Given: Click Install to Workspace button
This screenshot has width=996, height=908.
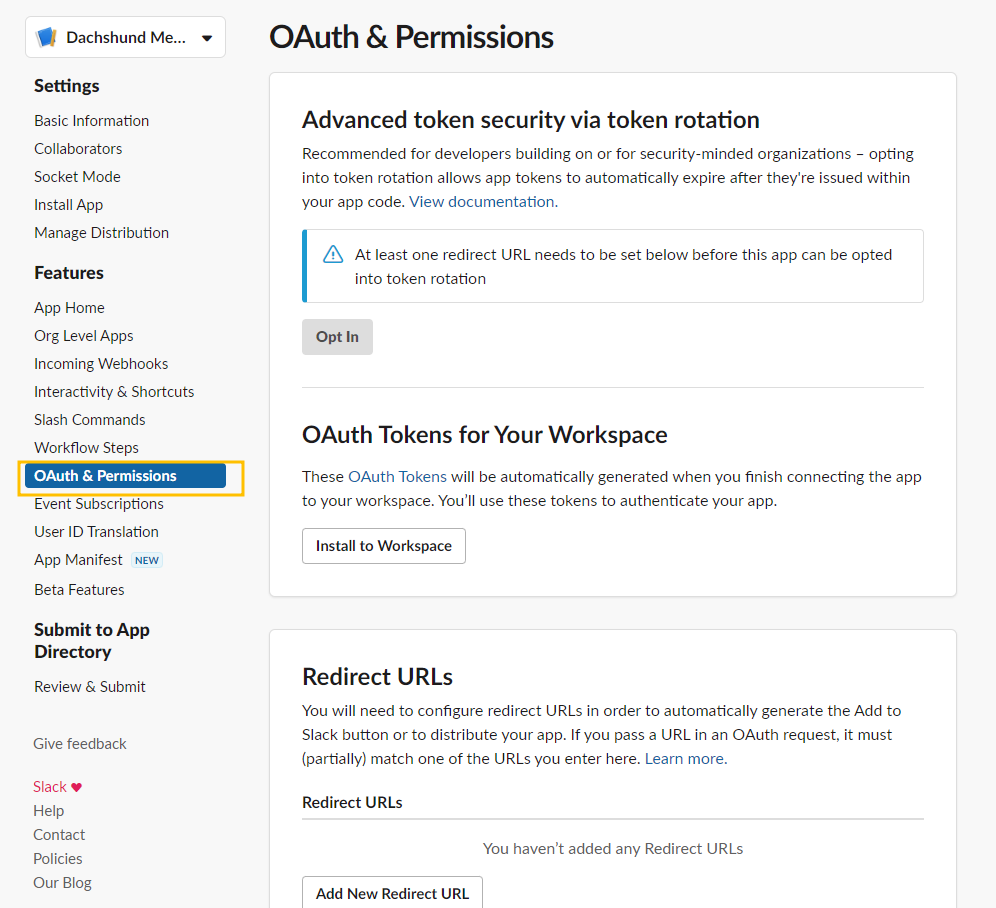Looking at the screenshot, I should coord(384,546).
